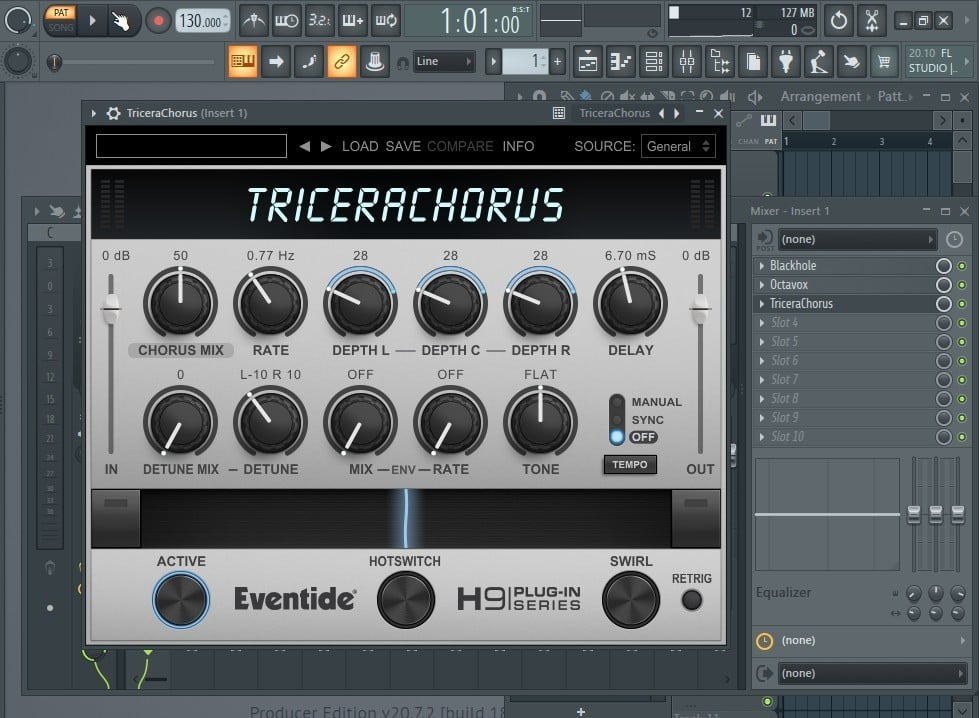Toggle the overdub icon
This screenshot has width=979, height=718.
[x=353, y=21]
